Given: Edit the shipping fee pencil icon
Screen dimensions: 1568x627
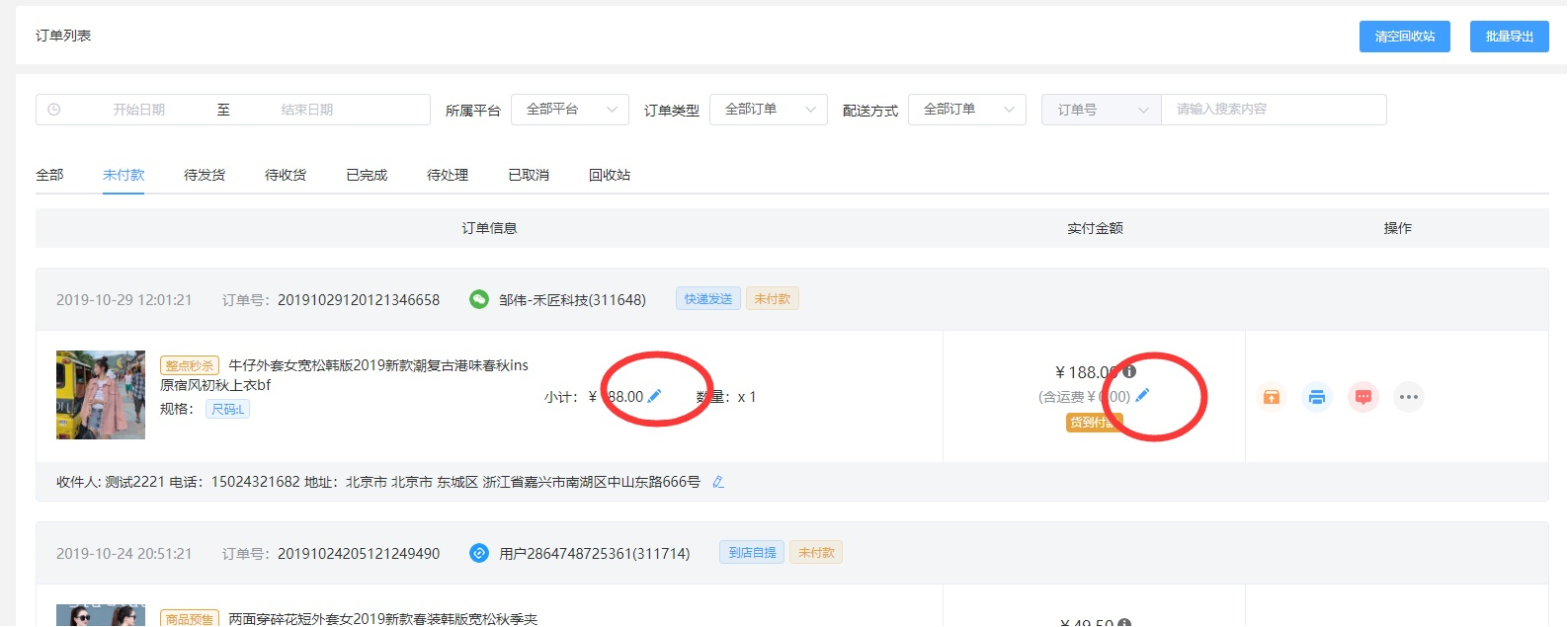Looking at the screenshot, I should point(1142,395).
